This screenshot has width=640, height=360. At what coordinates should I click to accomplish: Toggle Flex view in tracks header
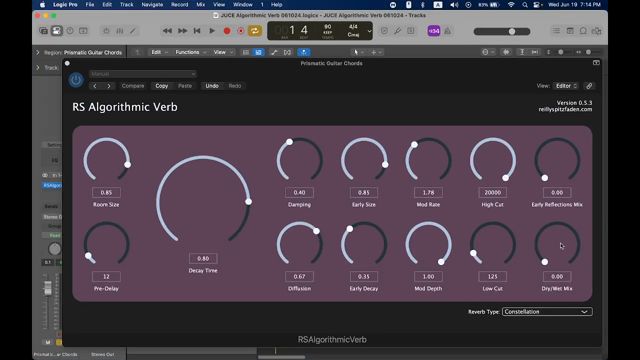pyautogui.click(x=287, y=52)
